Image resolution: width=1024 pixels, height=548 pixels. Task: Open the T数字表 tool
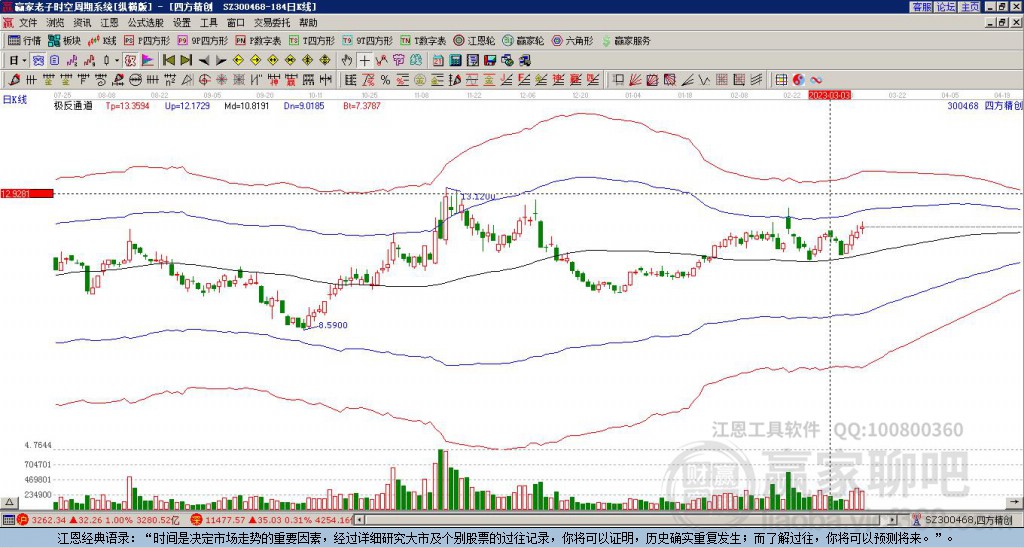point(423,40)
